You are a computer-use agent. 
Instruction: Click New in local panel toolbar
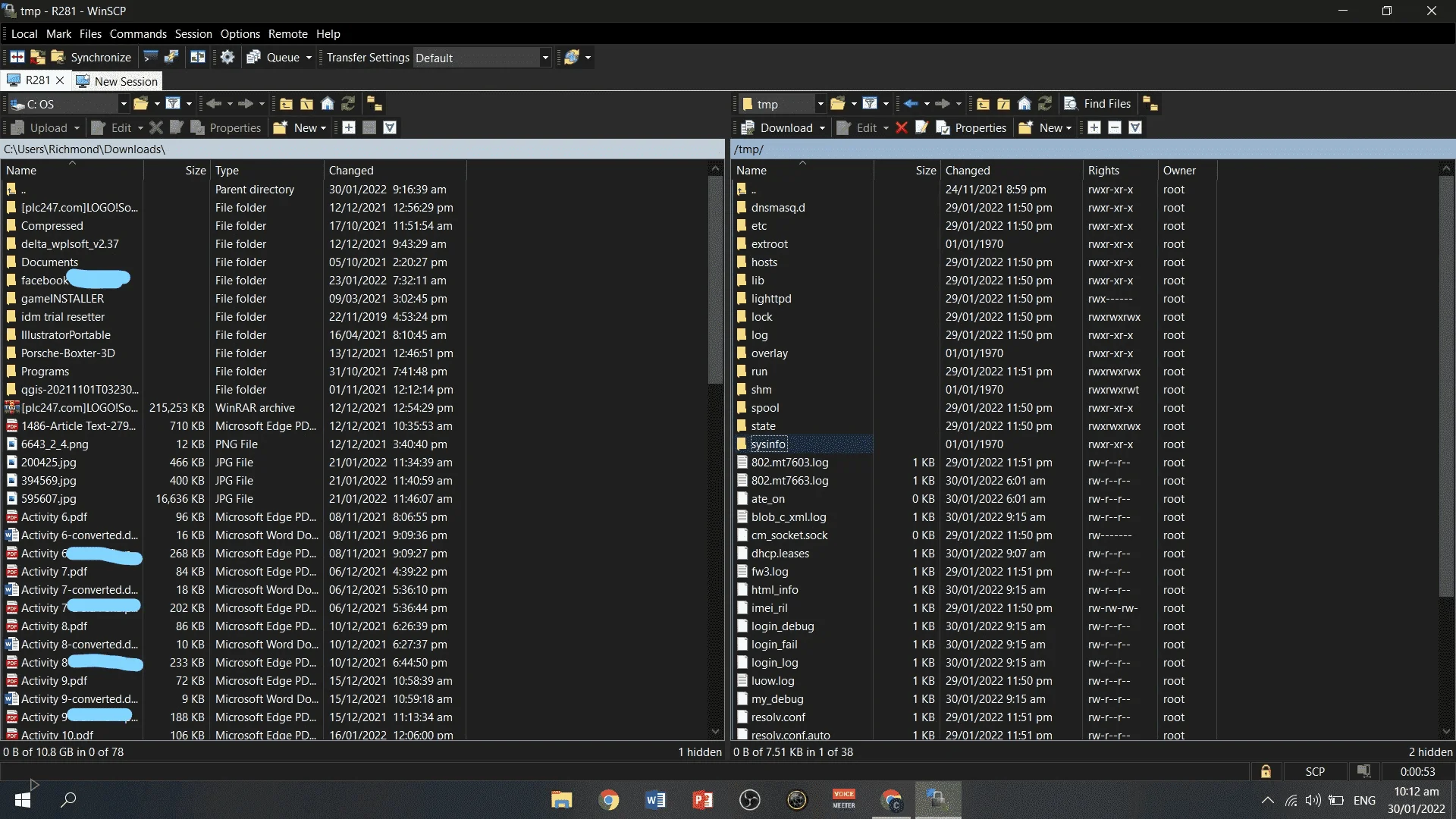pyautogui.click(x=300, y=127)
